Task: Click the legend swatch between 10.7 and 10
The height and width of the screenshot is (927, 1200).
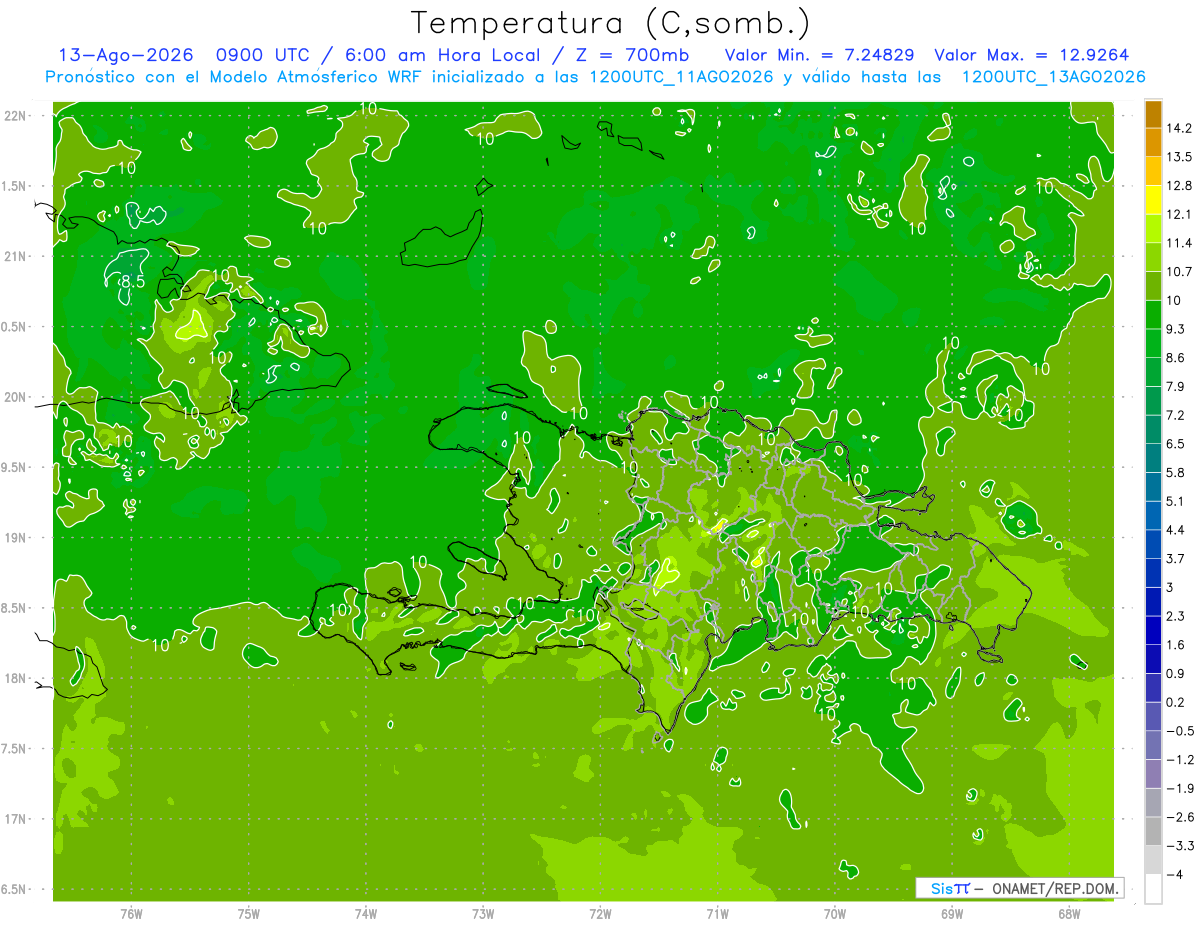Action: click(1153, 286)
